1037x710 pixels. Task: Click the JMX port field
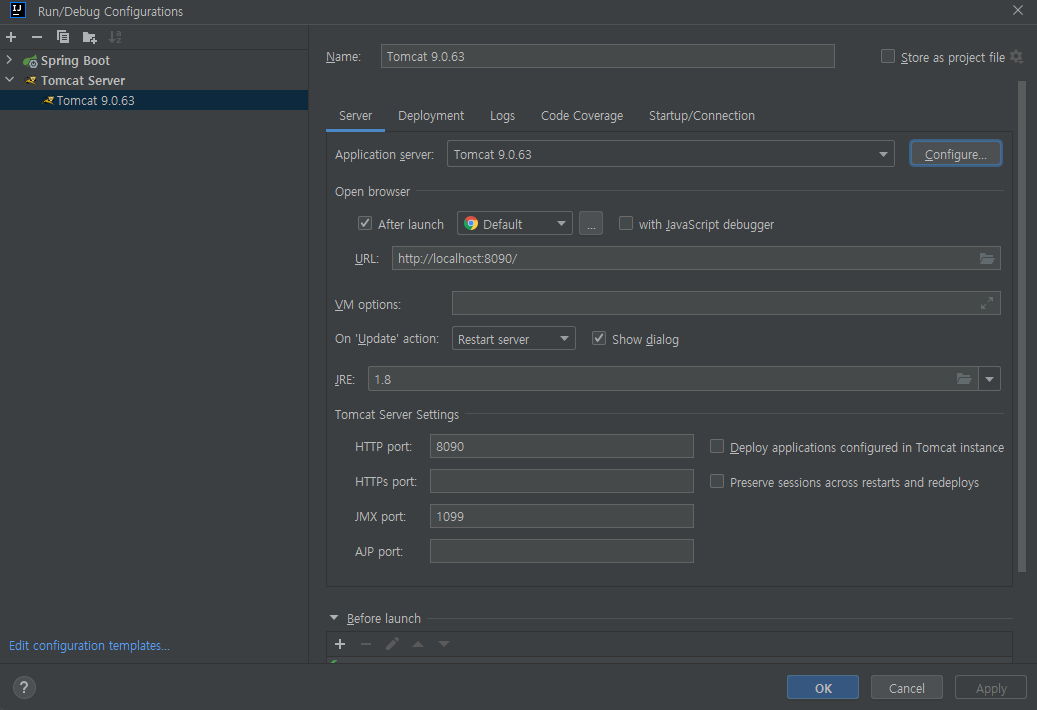point(561,516)
